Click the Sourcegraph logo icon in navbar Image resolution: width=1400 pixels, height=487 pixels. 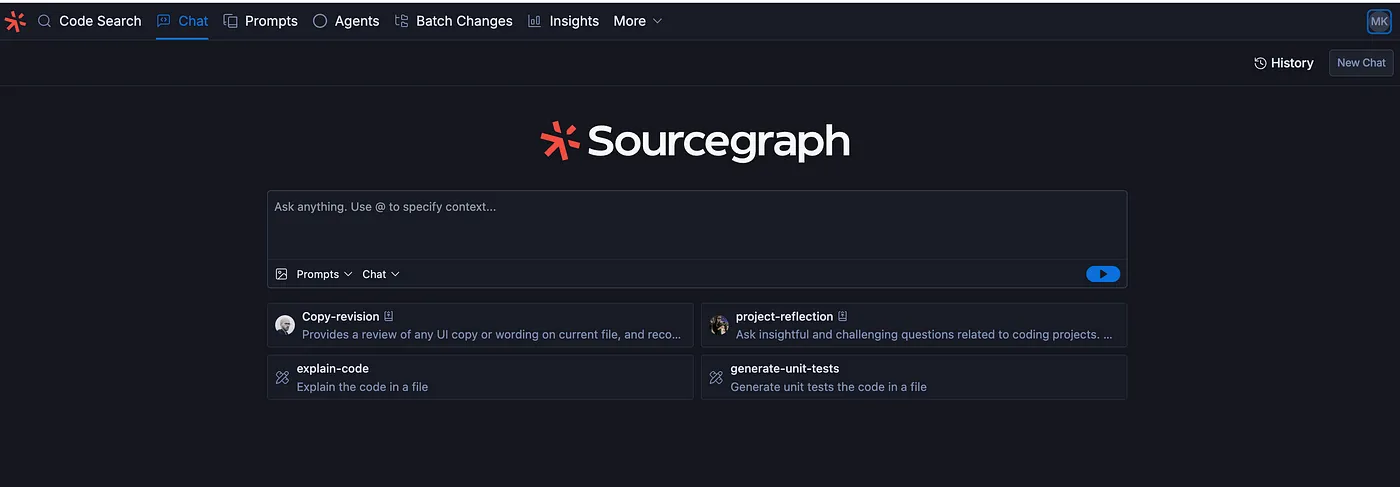point(15,21)
